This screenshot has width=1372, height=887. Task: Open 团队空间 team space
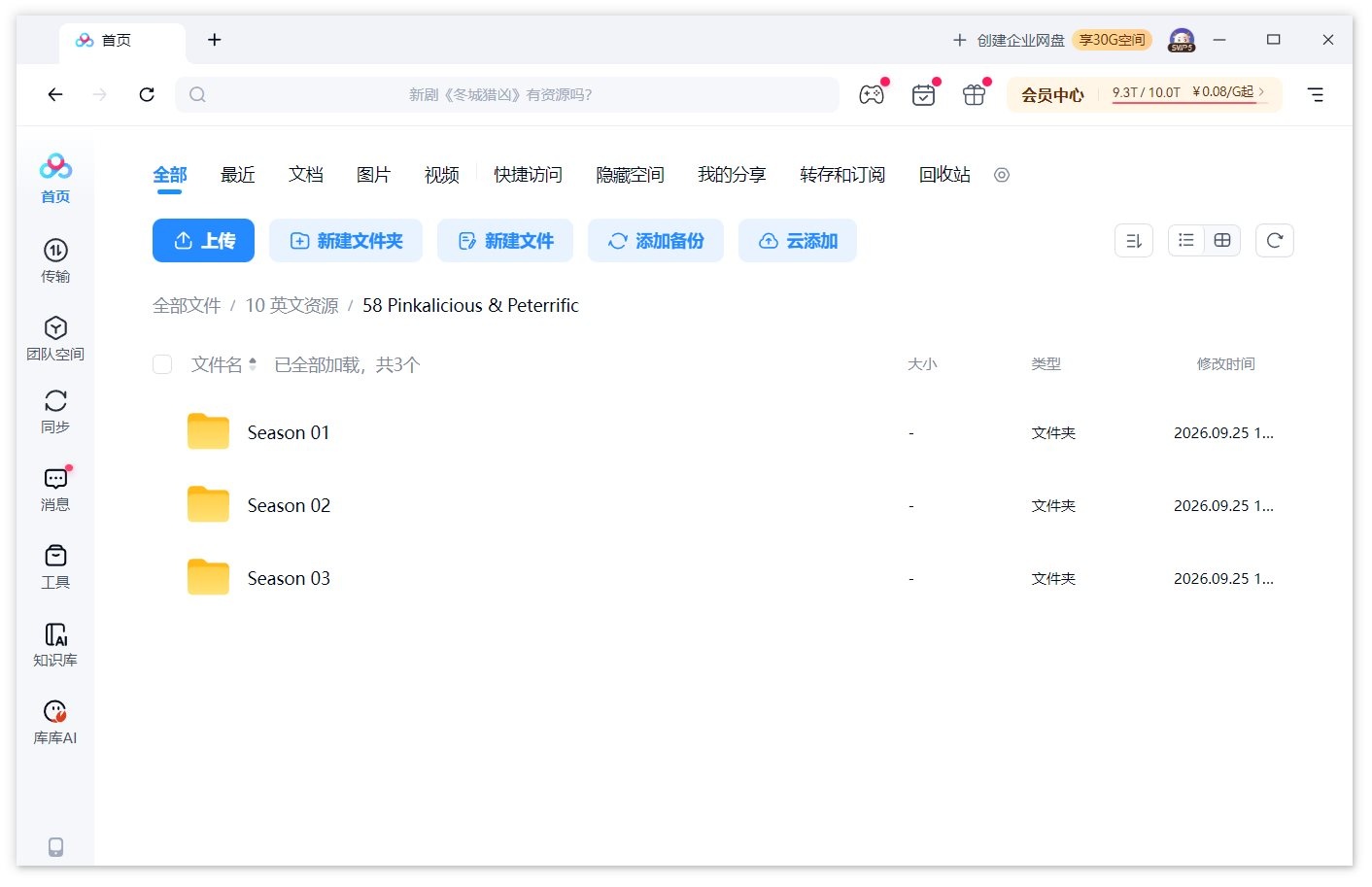coord(55,338)
